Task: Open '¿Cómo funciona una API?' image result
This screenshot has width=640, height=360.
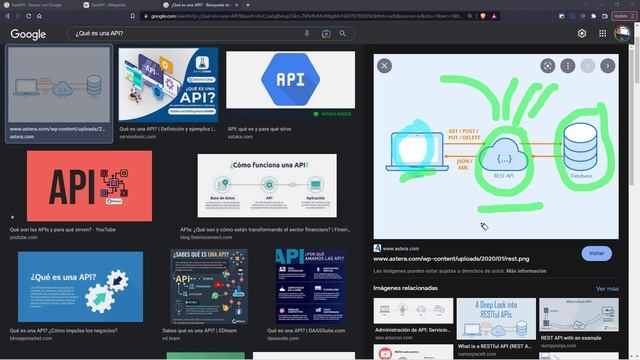Action: pos(267,185)
